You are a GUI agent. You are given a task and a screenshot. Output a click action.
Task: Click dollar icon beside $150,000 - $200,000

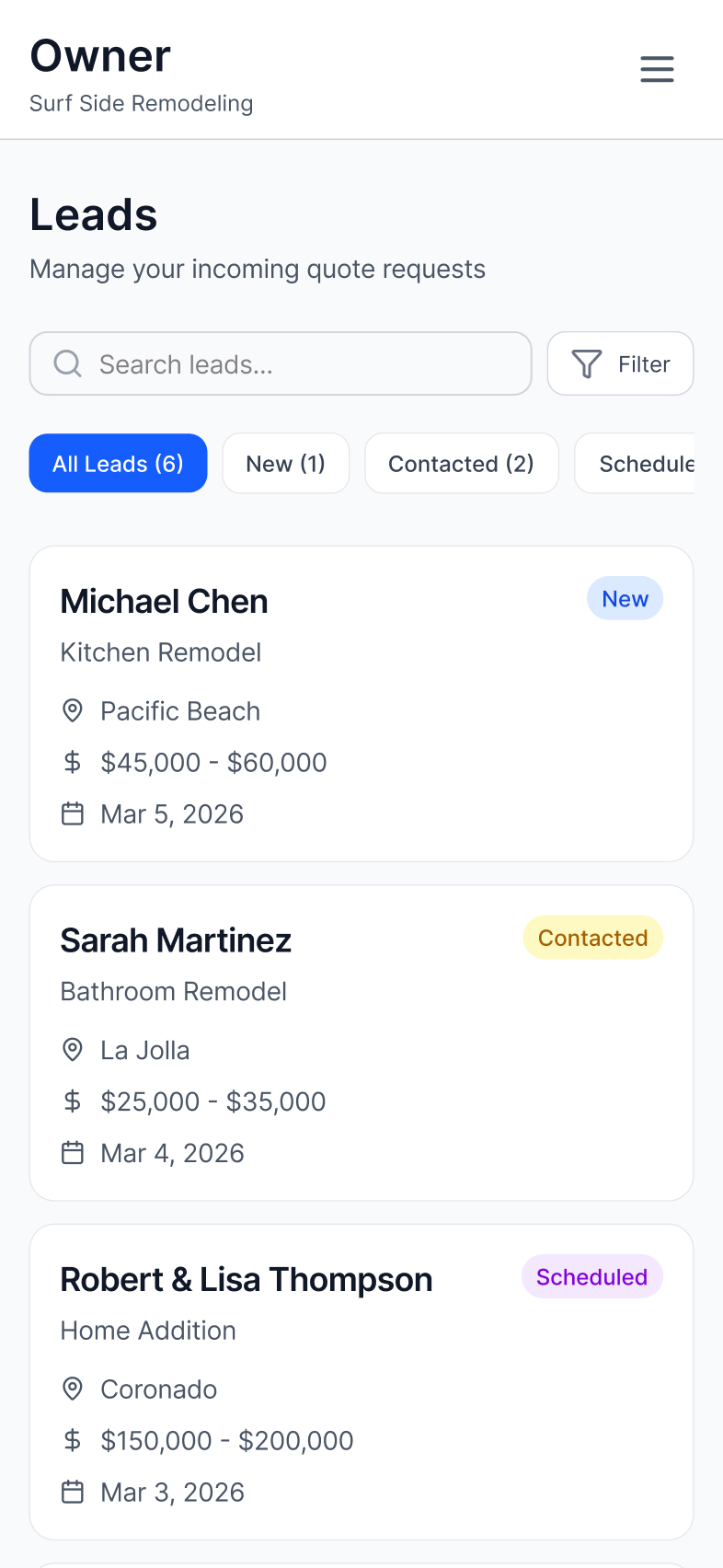click(73, 1440)
